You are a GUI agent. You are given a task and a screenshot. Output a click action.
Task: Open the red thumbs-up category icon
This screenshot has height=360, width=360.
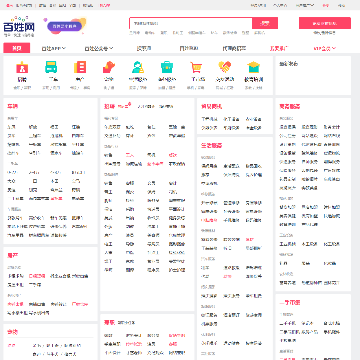(x=109, y=67)
